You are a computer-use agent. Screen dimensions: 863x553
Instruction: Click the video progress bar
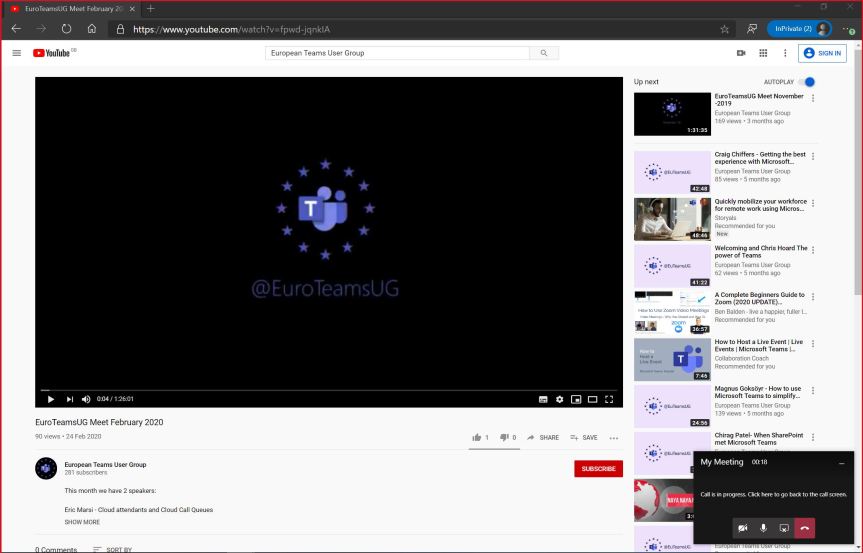329,390
